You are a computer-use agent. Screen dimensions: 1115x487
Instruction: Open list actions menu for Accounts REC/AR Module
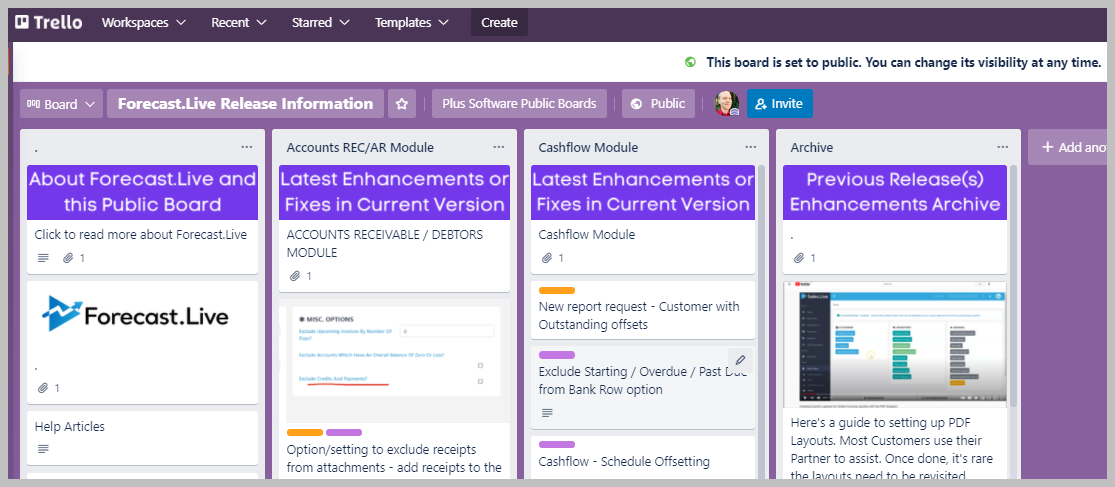tap(498, 147)
